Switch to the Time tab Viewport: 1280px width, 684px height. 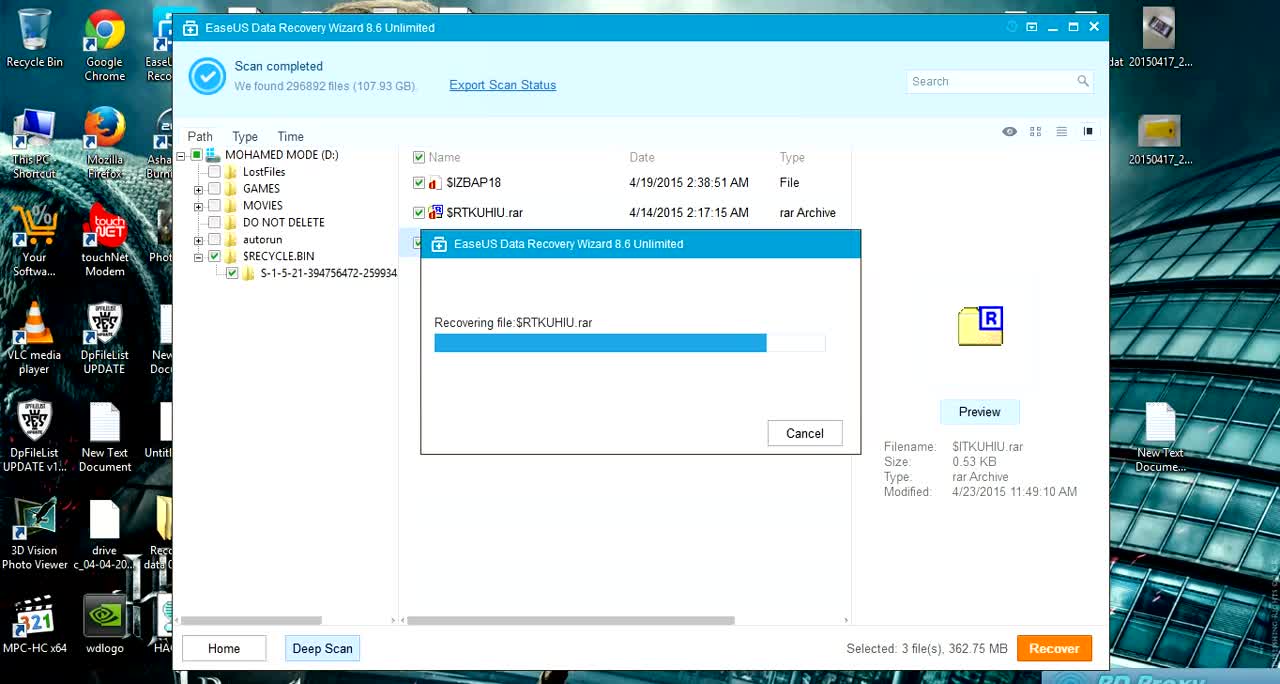(x=291, y=136)
